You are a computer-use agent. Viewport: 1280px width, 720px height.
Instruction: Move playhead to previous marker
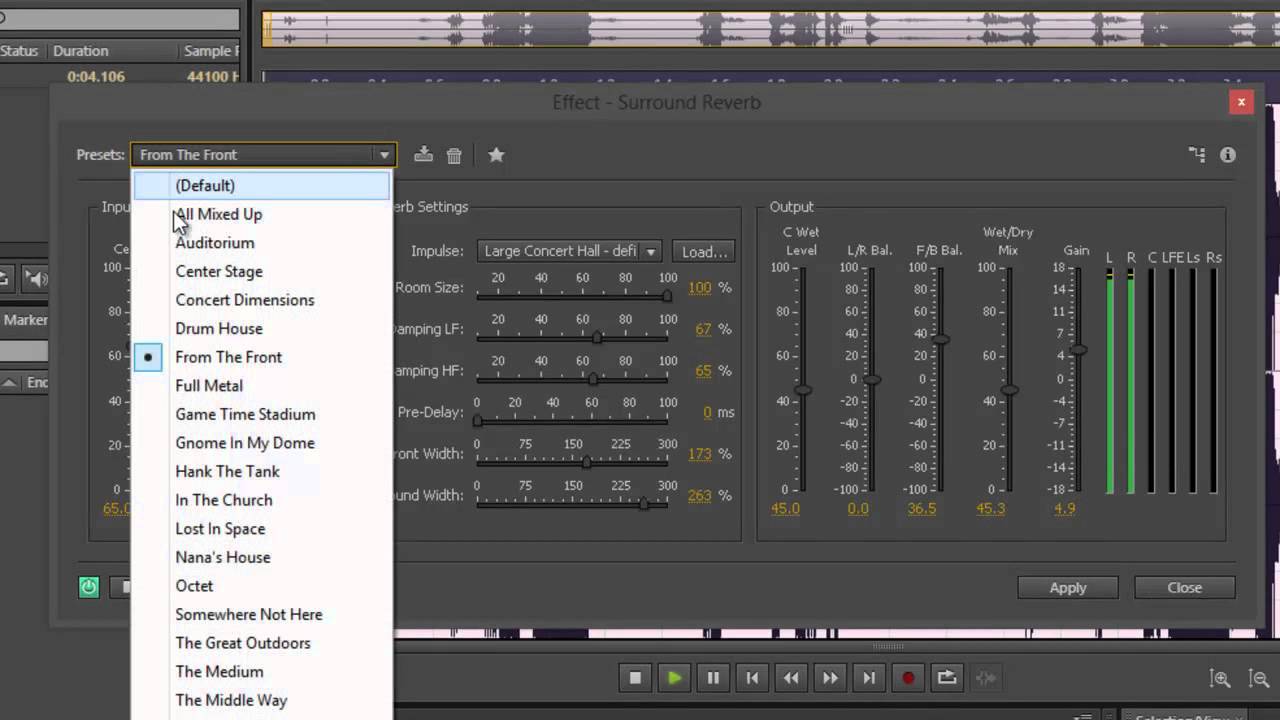(x=752, y=678)
